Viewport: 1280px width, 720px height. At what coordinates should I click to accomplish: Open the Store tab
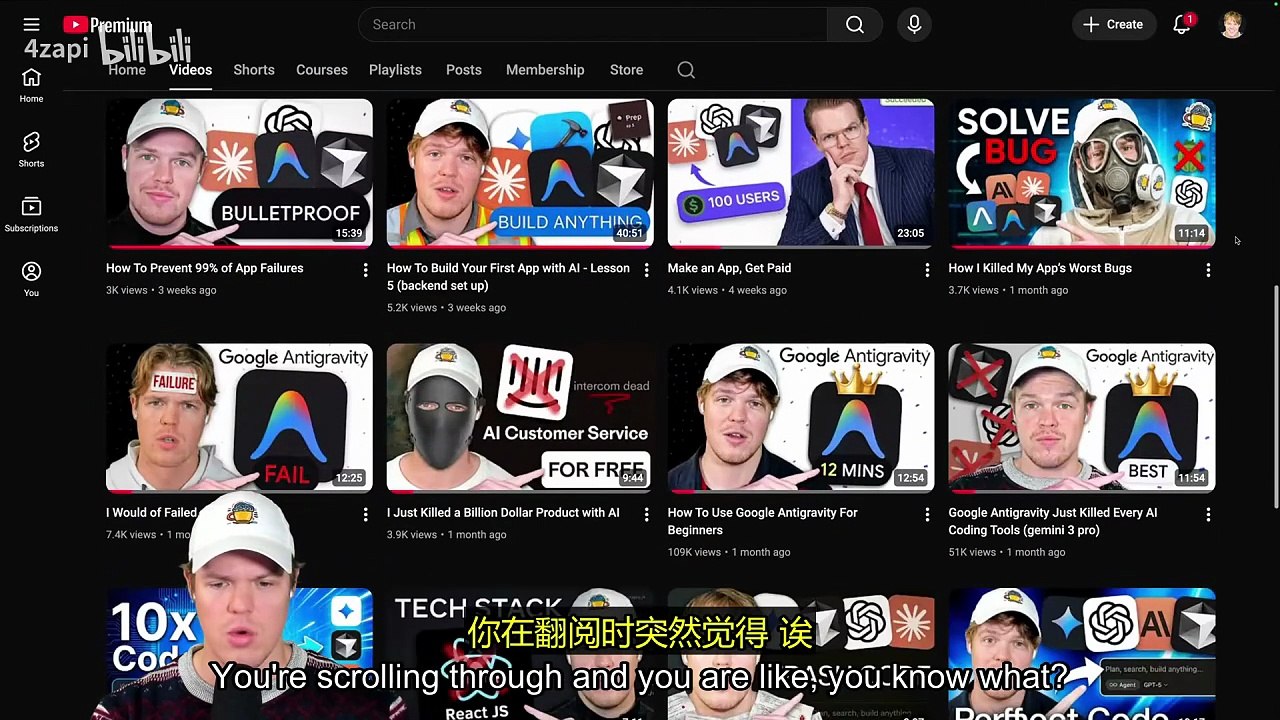(x=627, y=70)
